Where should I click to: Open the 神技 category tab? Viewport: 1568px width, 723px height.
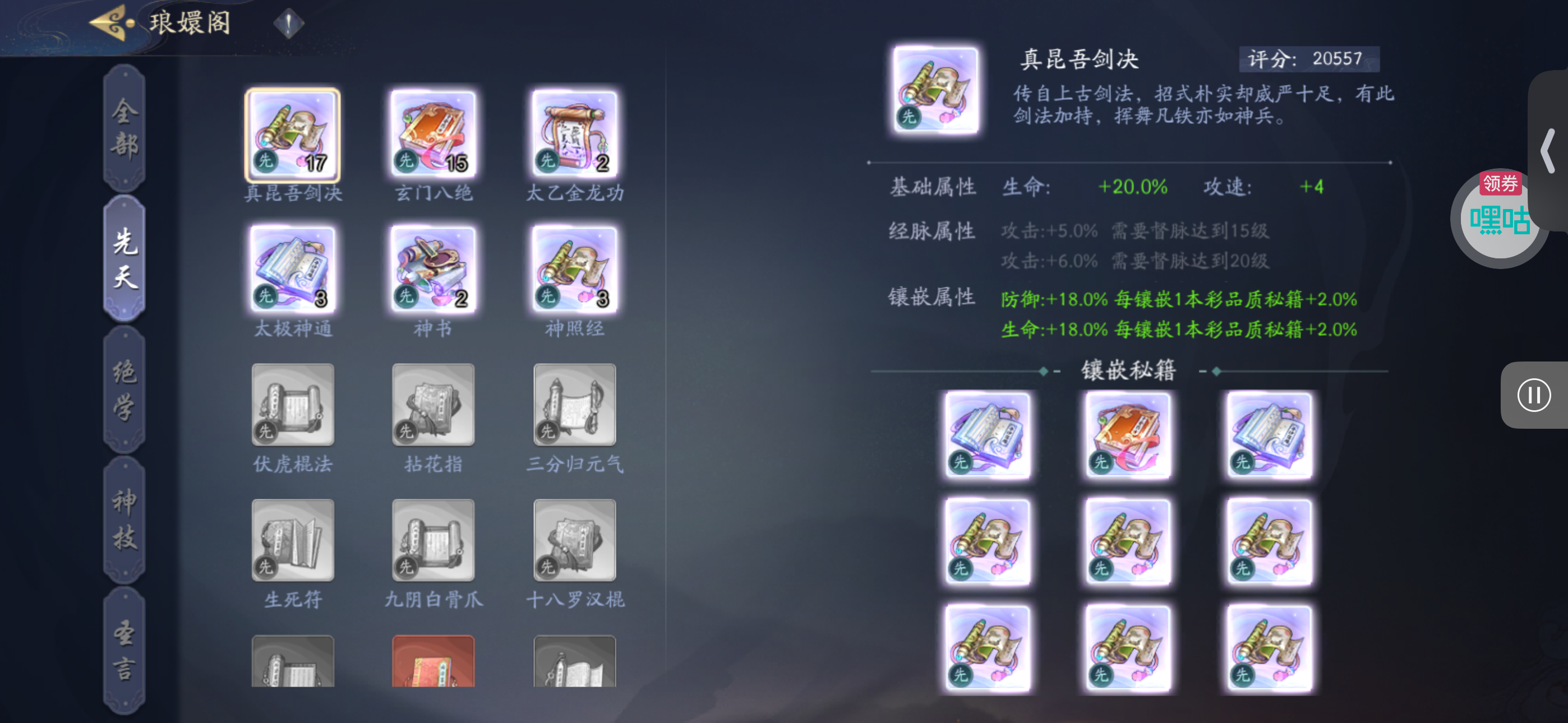[x=125, y=520]
